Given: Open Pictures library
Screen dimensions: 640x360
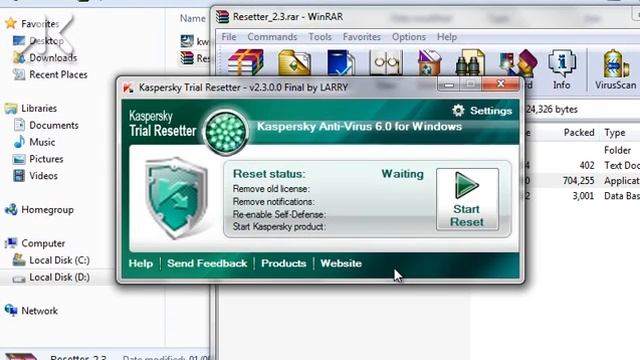Looking at the screenshot, I should (46, 159).
